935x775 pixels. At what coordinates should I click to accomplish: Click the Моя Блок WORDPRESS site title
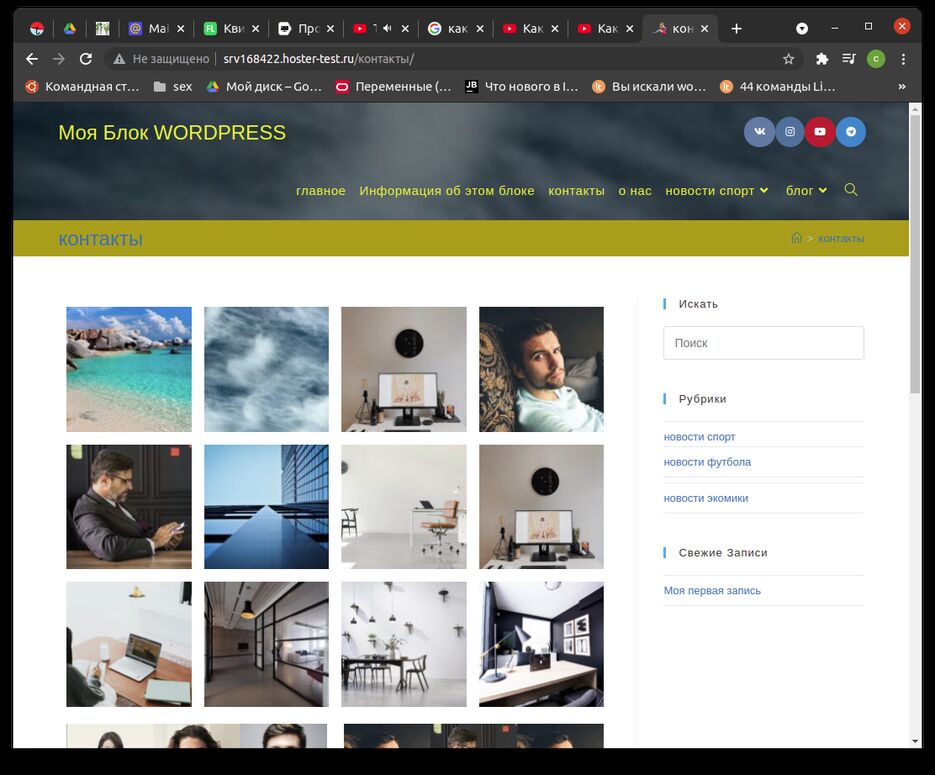coord(172,132)
